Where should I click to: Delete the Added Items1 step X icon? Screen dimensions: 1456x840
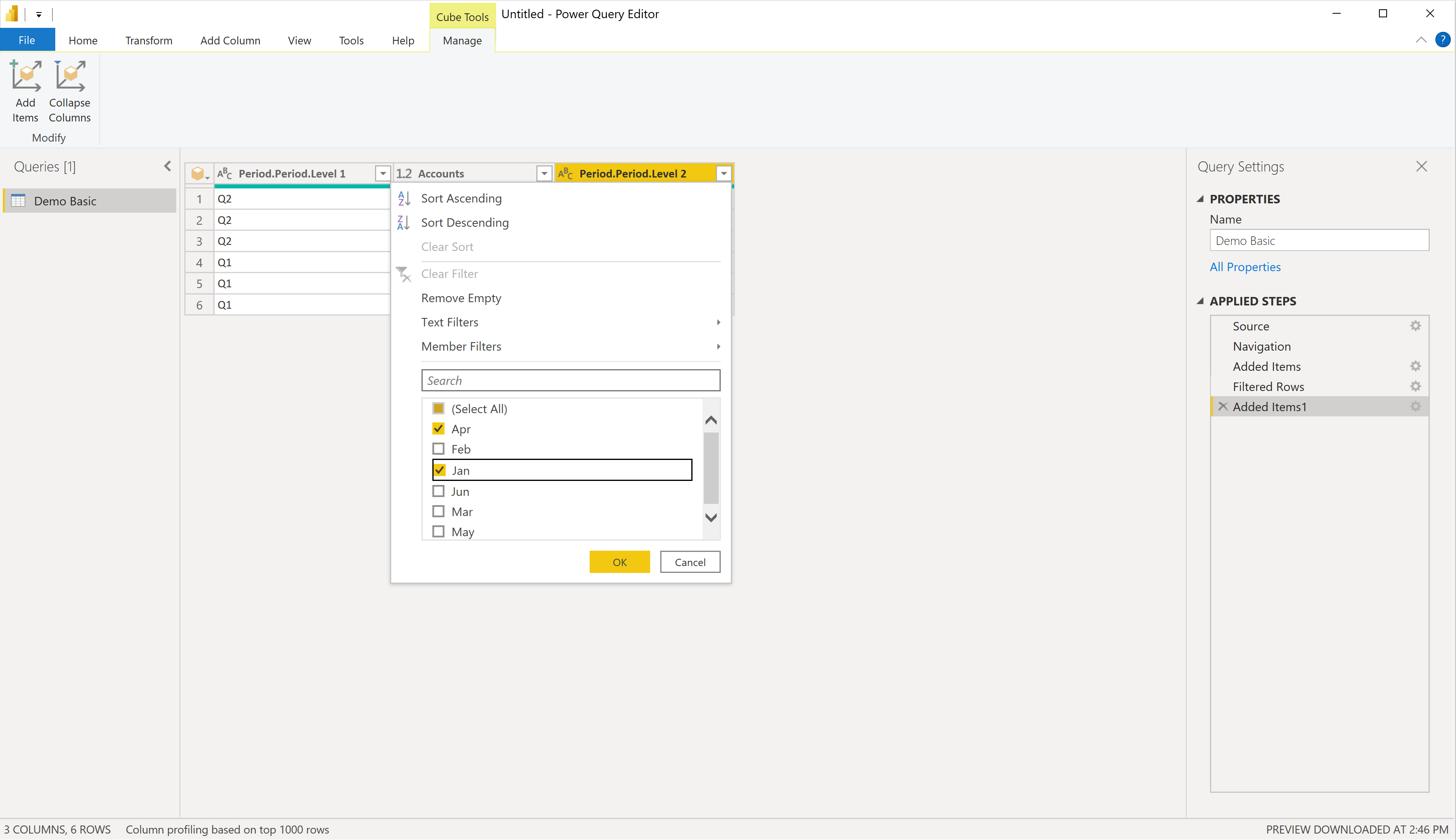click(x=1222, y=407)
